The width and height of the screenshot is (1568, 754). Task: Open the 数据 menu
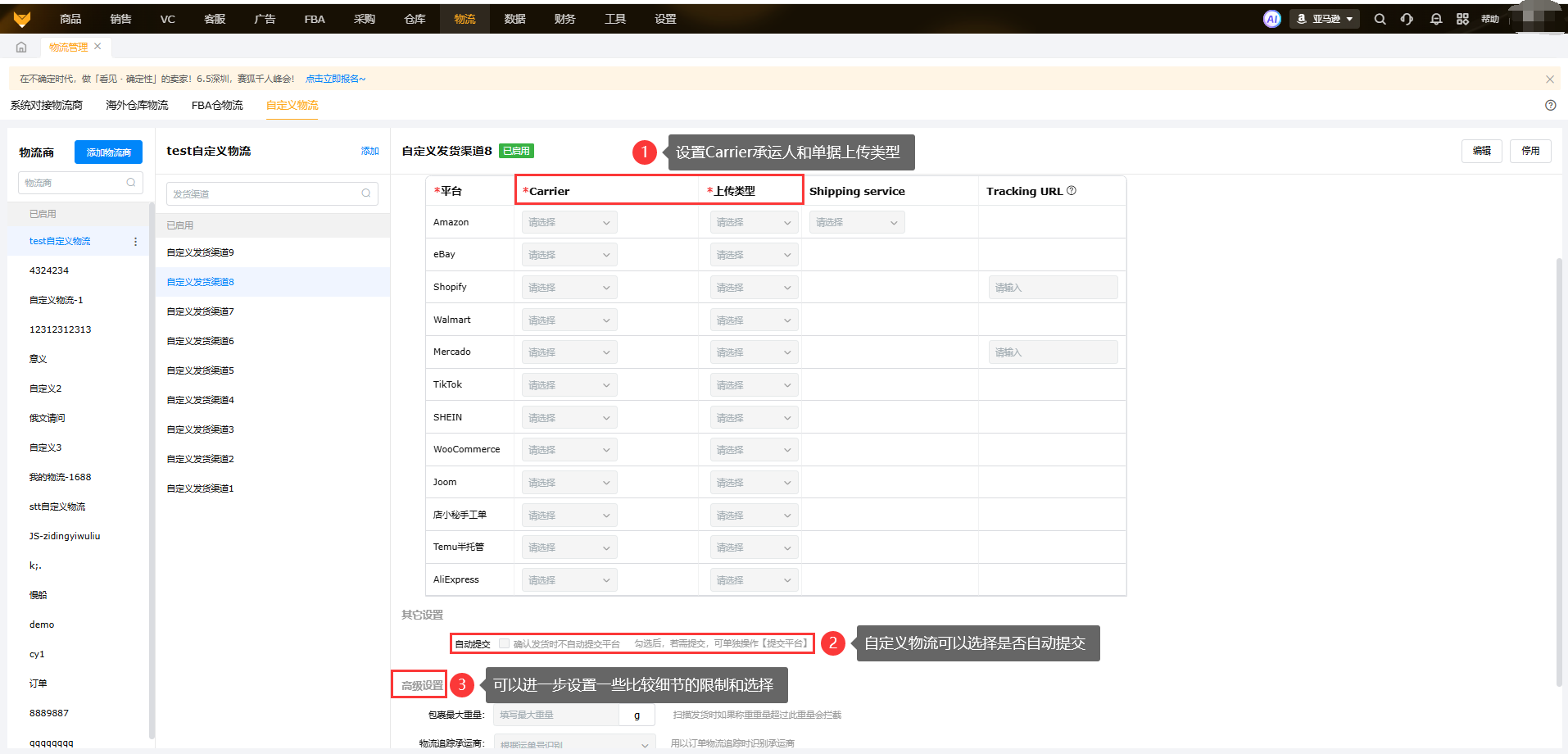[514, 19]
